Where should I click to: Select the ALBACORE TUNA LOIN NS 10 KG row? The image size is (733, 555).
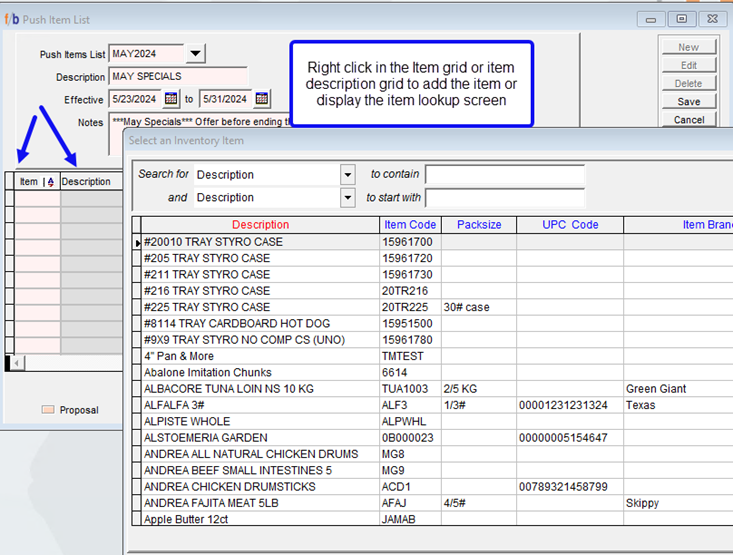[260, 389]
